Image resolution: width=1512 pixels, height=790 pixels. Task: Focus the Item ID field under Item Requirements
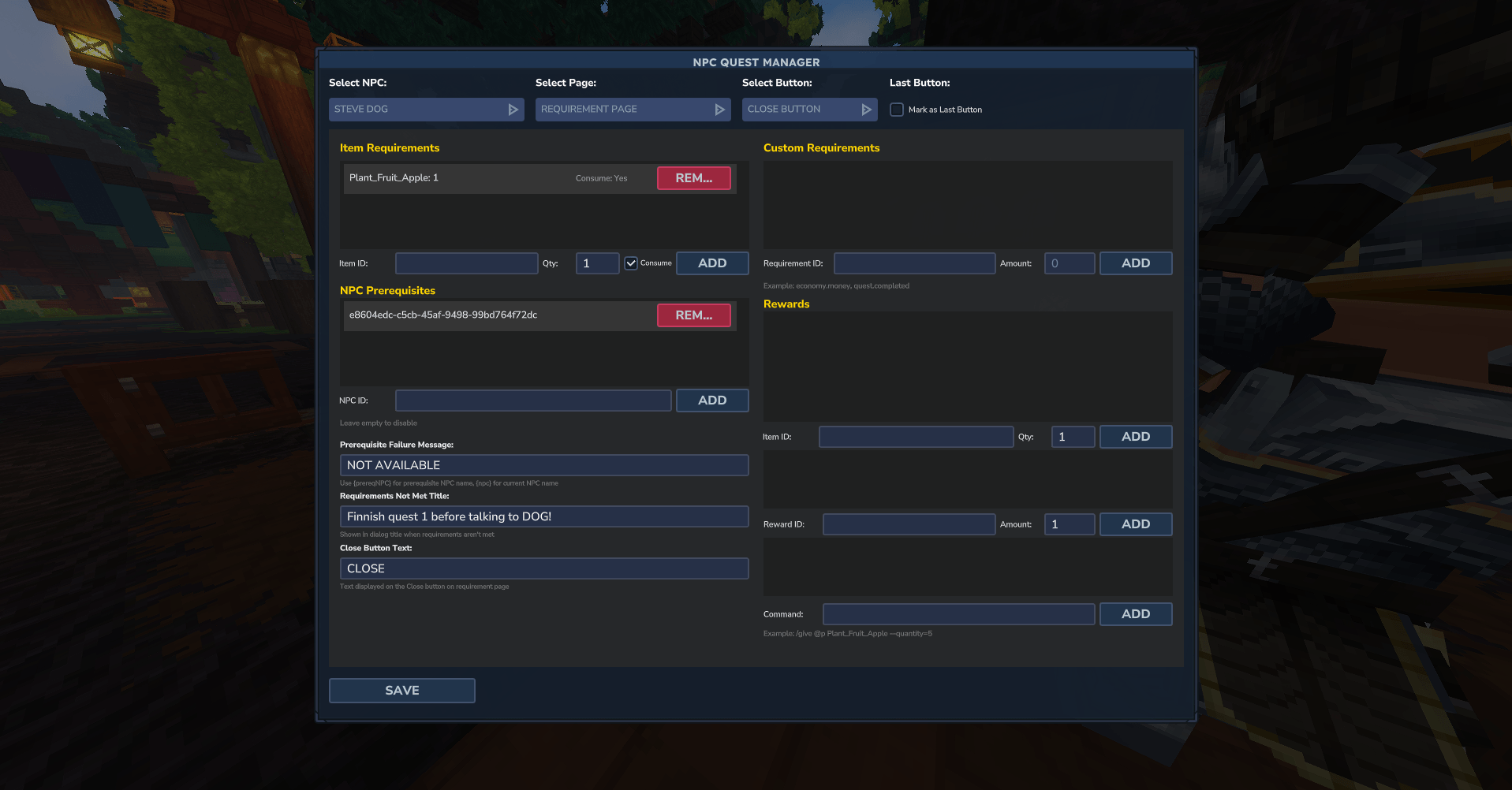pos(466,263)
